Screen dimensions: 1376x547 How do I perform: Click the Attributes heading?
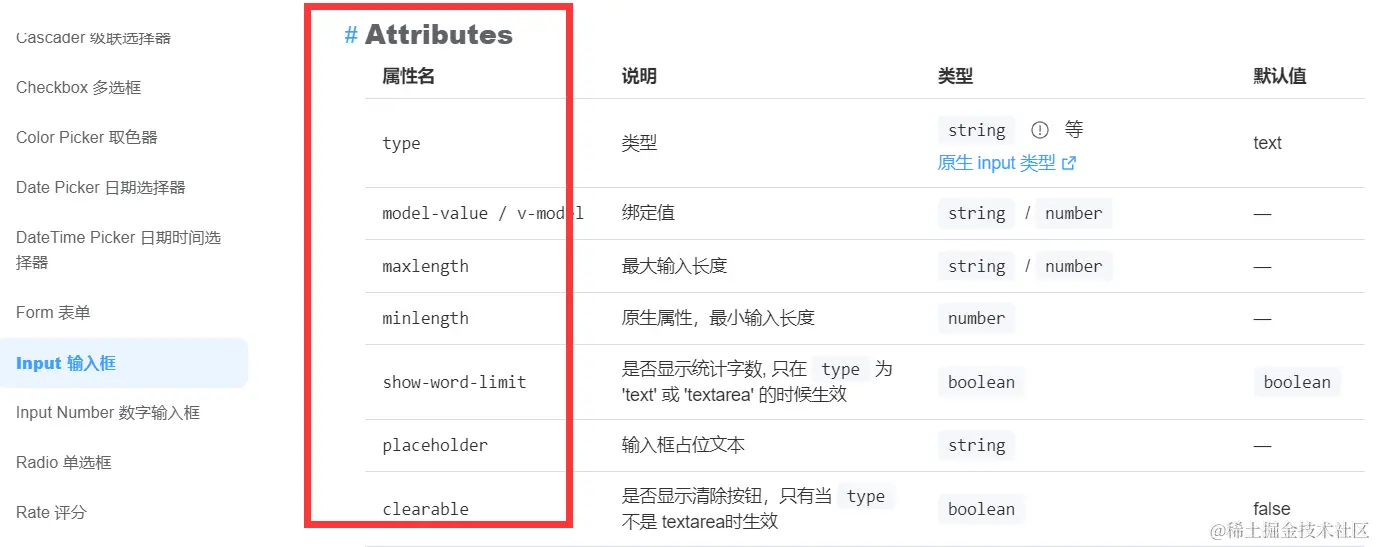coord(438,35)
